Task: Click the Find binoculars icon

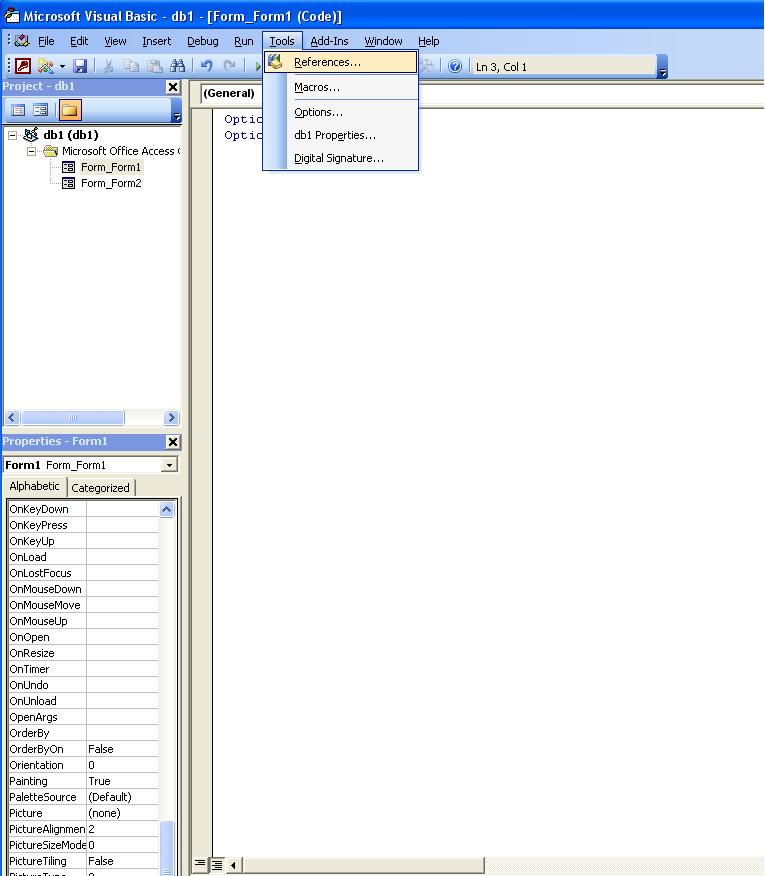Action: pyautogui.click(x=178, y=66)
